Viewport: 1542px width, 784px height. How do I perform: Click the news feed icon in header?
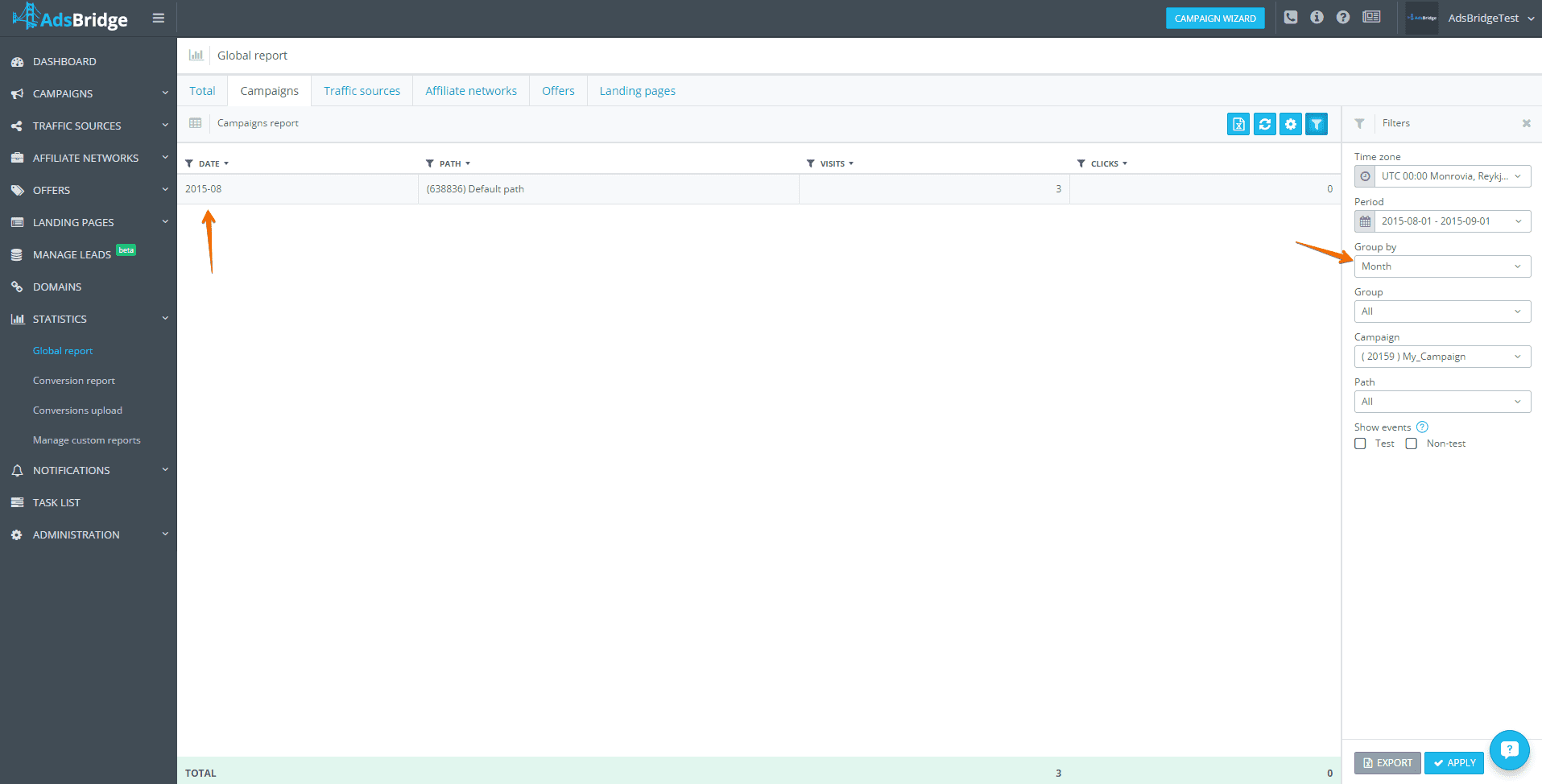point(1371,17)
